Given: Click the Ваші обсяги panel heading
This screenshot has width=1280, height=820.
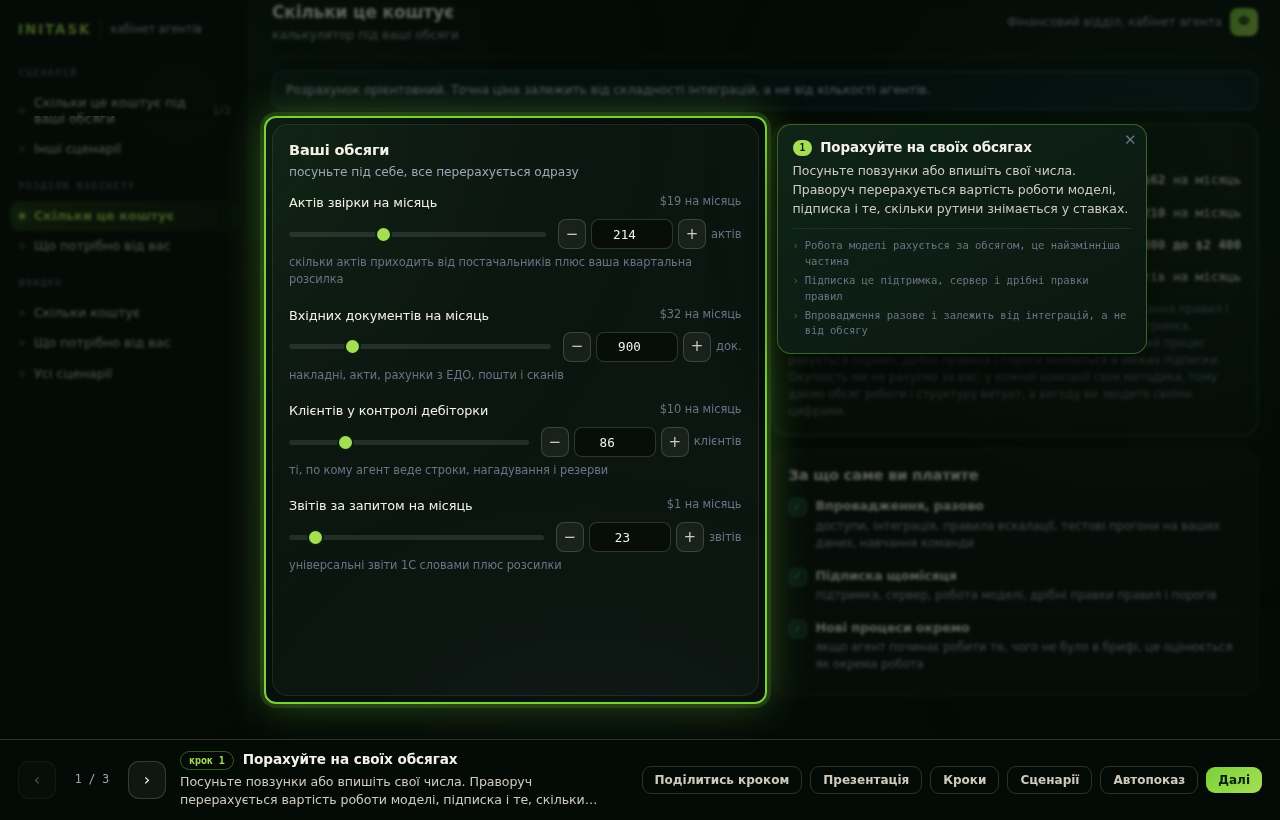Looking at the screenshot, I should click(x=339, y=150).
